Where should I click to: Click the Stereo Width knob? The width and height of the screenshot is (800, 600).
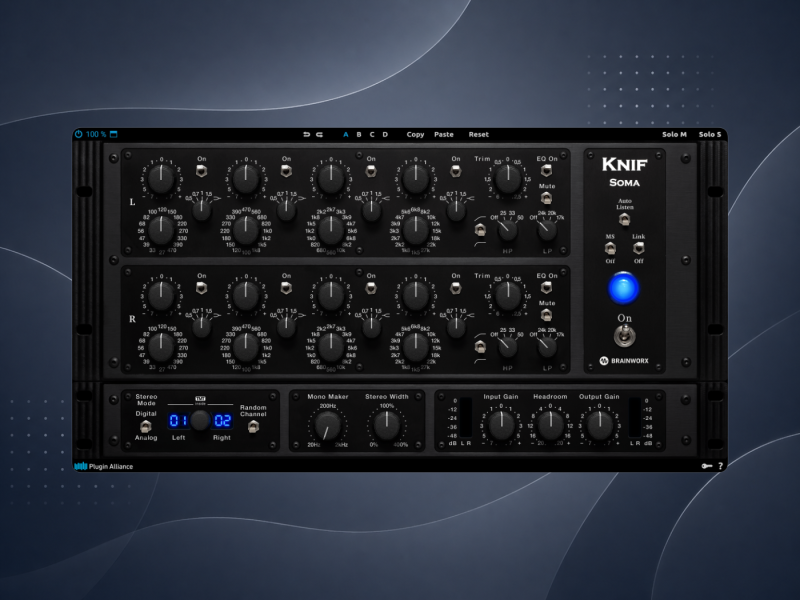[x=387, y=426]
